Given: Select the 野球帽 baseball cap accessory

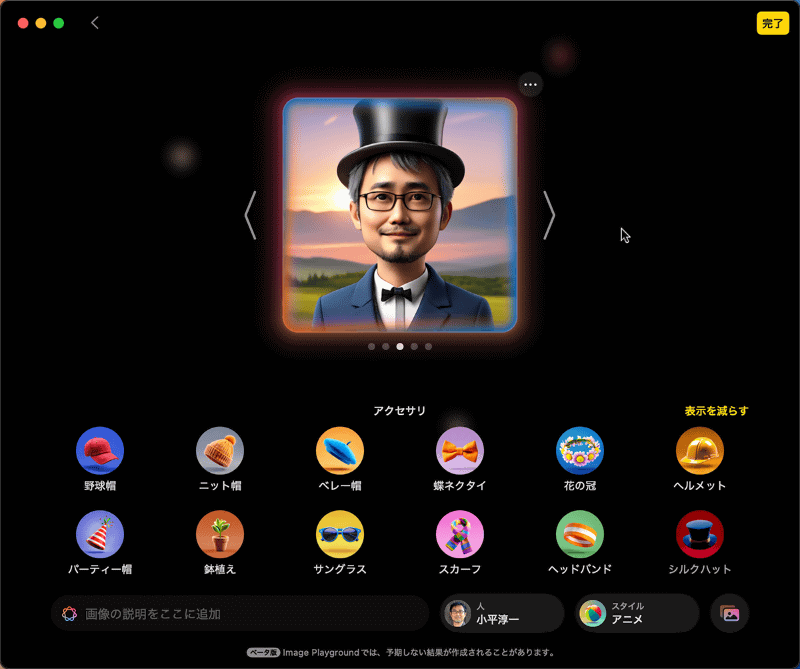Looking at the screenshot, I should pos(99,453).
